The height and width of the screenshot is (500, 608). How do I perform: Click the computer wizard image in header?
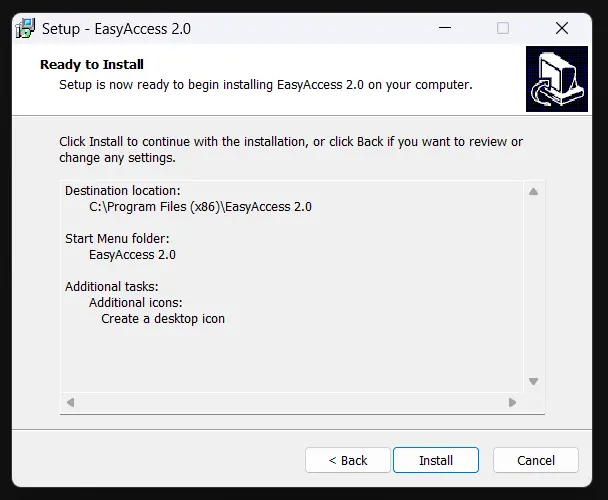click(x=556, y=79)
